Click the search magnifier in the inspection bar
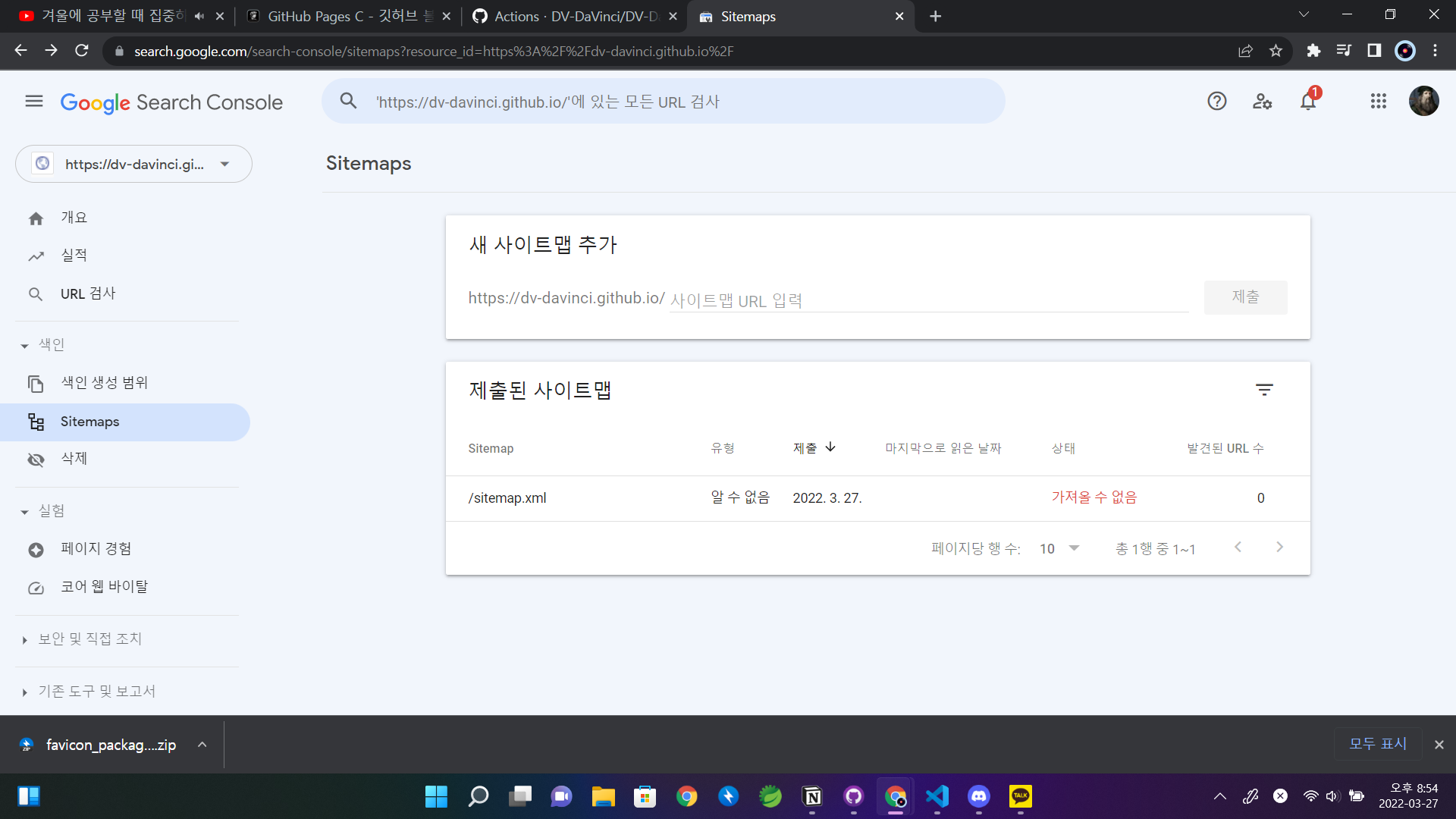The image size is (1456, 819). [348, 101]
